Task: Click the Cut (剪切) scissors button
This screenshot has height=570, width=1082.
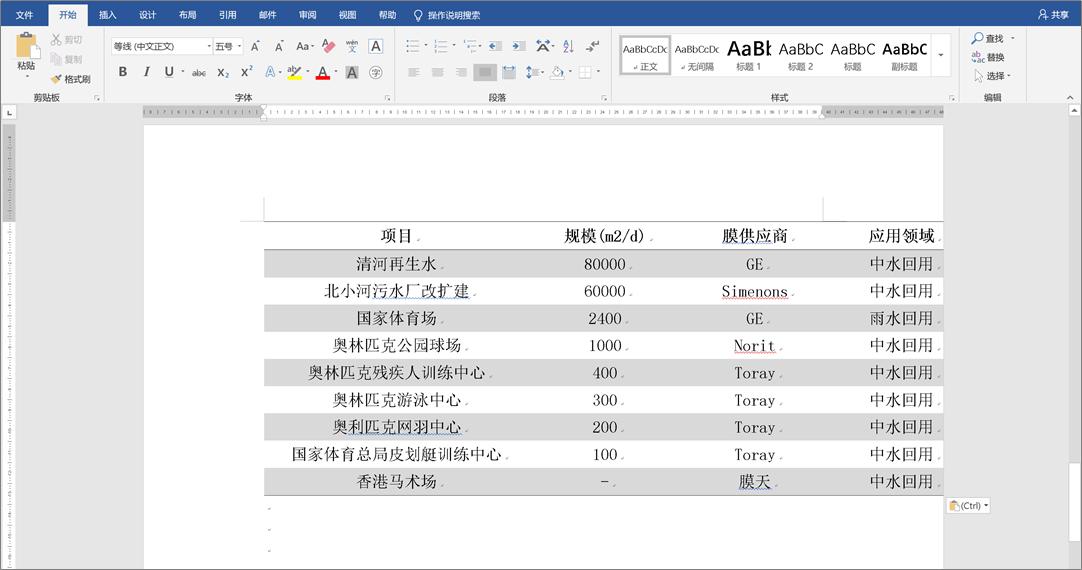Action: [x=66, y=40]
